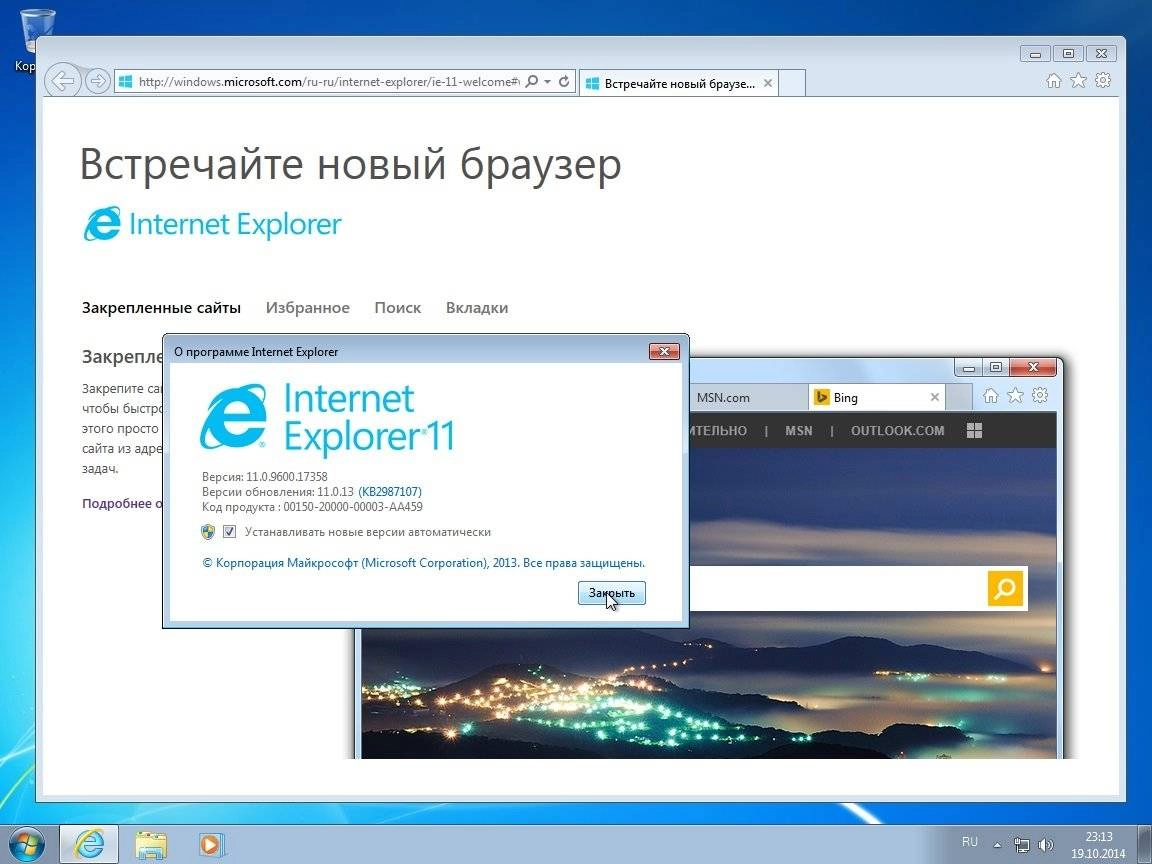Go back using the browser Back arrow
This screenshot has width=1152, height=864.
click(x=62, y=81)
